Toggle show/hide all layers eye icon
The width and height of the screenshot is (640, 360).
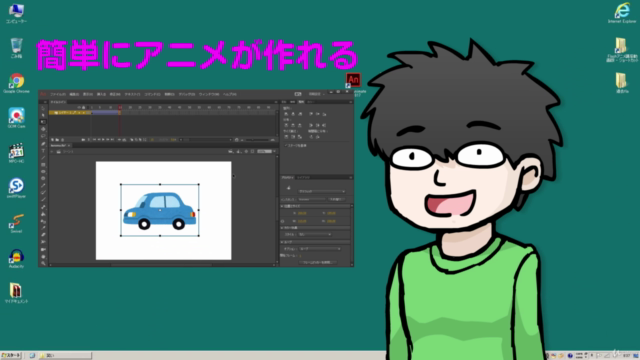point(79,107)
